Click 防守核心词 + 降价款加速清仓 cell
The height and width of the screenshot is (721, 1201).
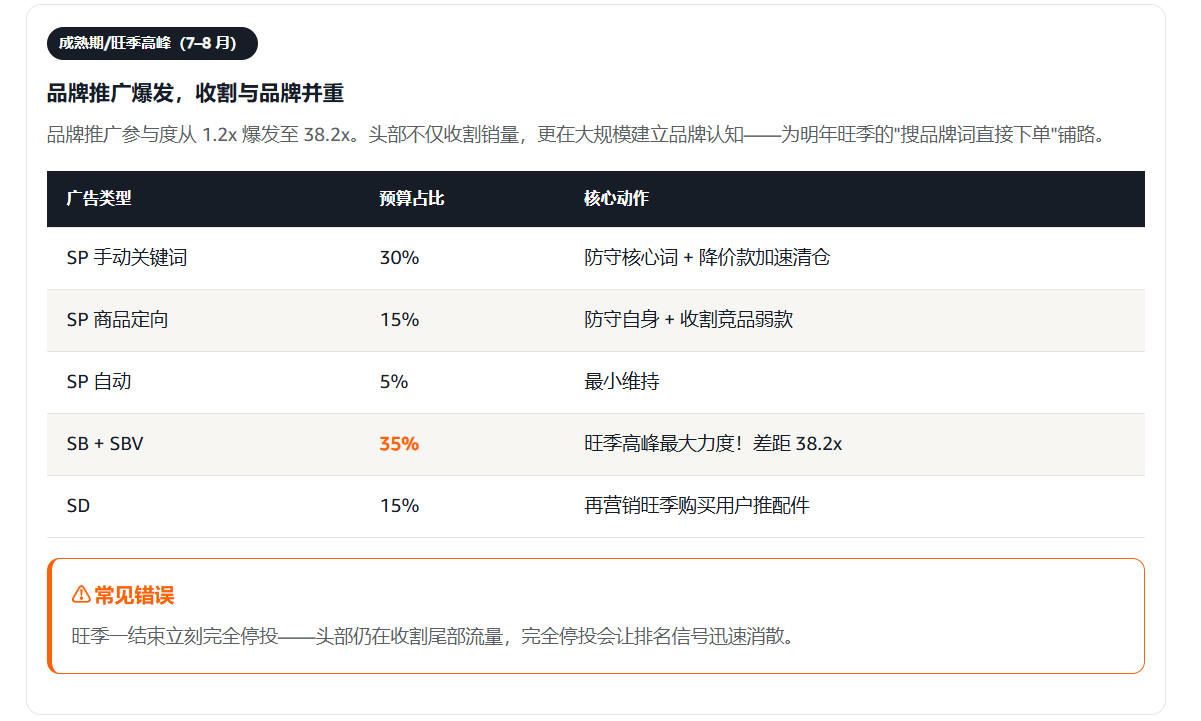point(707,258)
